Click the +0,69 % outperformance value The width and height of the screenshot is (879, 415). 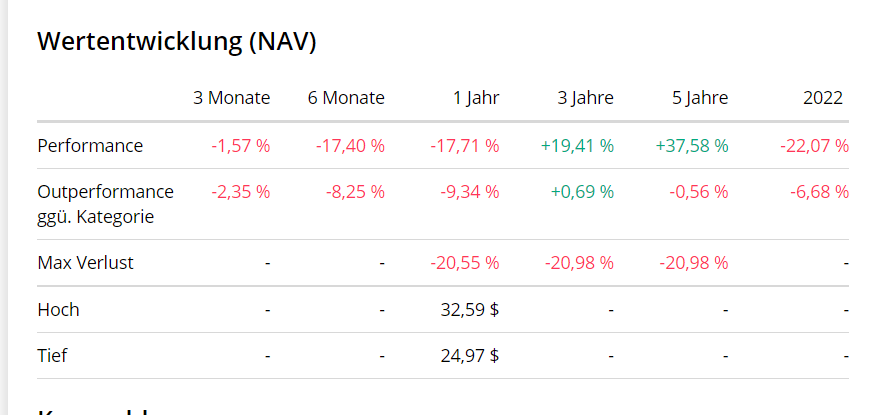[582, 192]
